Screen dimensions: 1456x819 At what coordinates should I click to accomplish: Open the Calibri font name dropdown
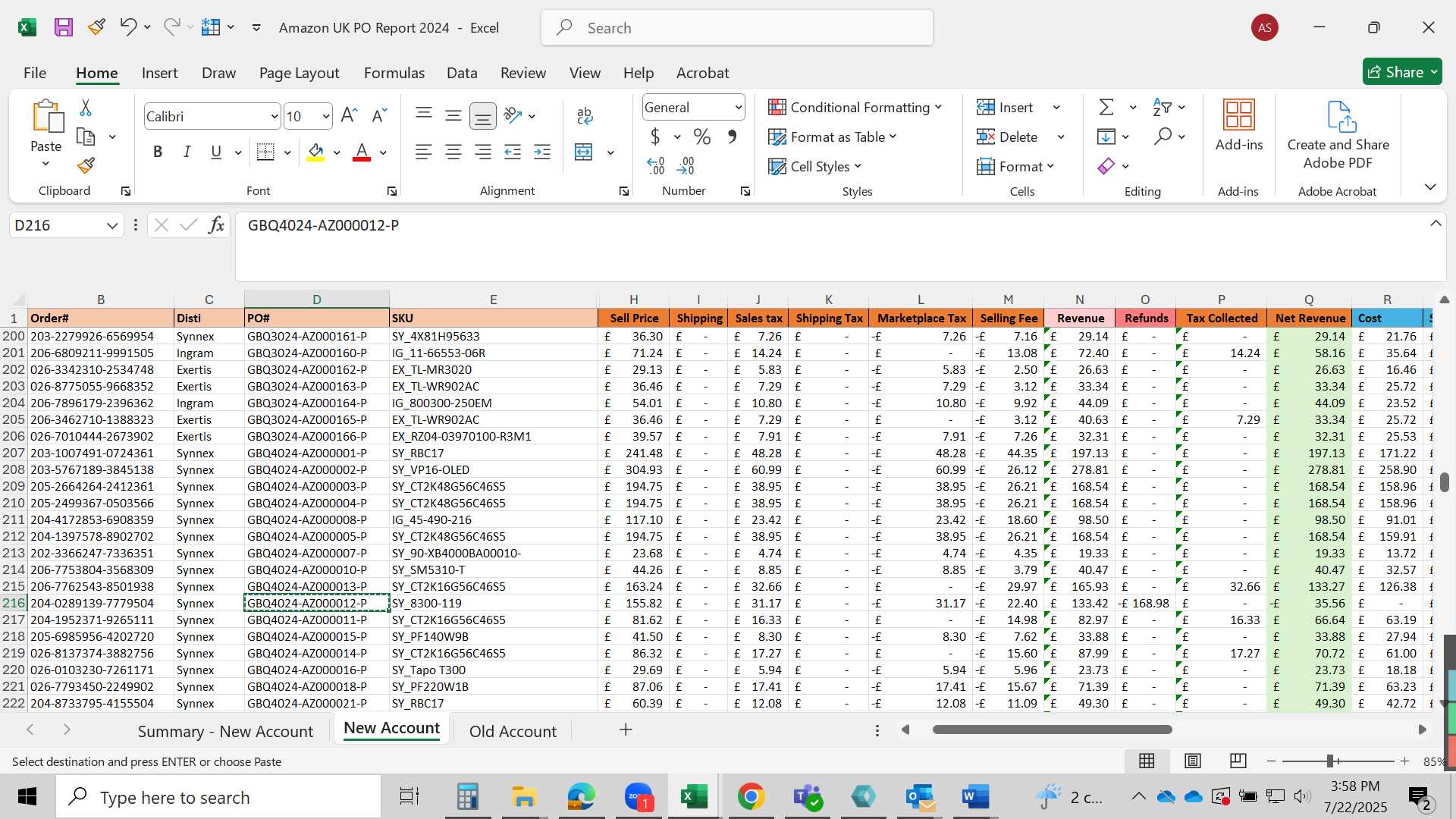coord(274,117)
